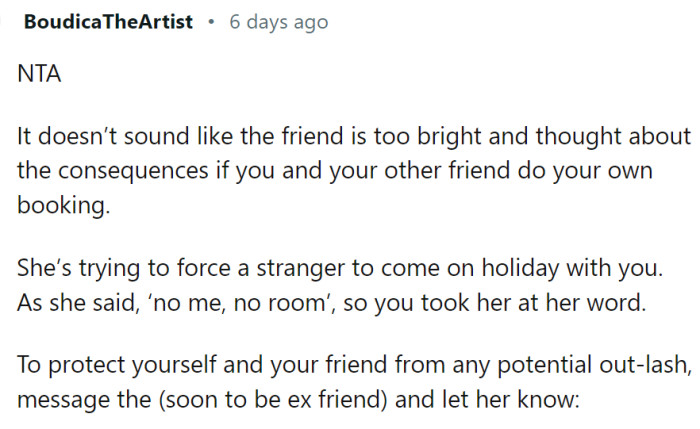The image size is (700, 429).
Task: Click the "6 days ago" timestamp
Action: pyautogui.click(x=278, y=21)
